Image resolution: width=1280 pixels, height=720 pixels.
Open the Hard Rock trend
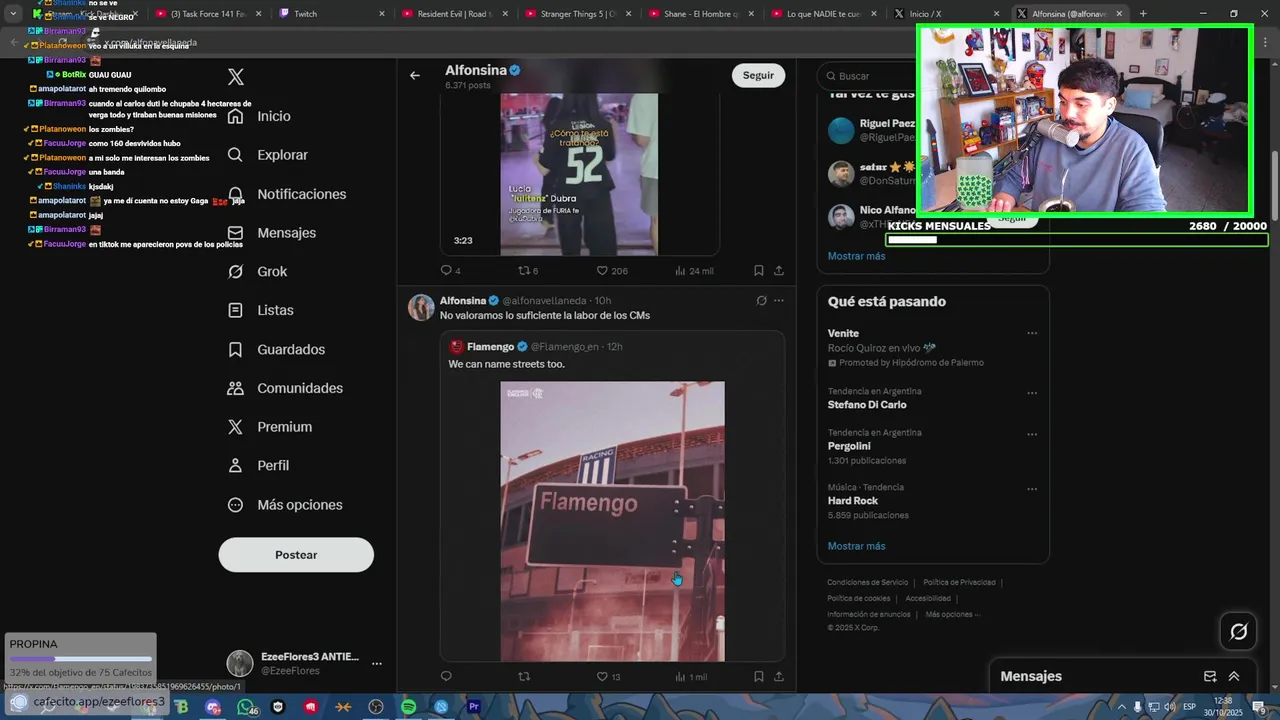933,501
